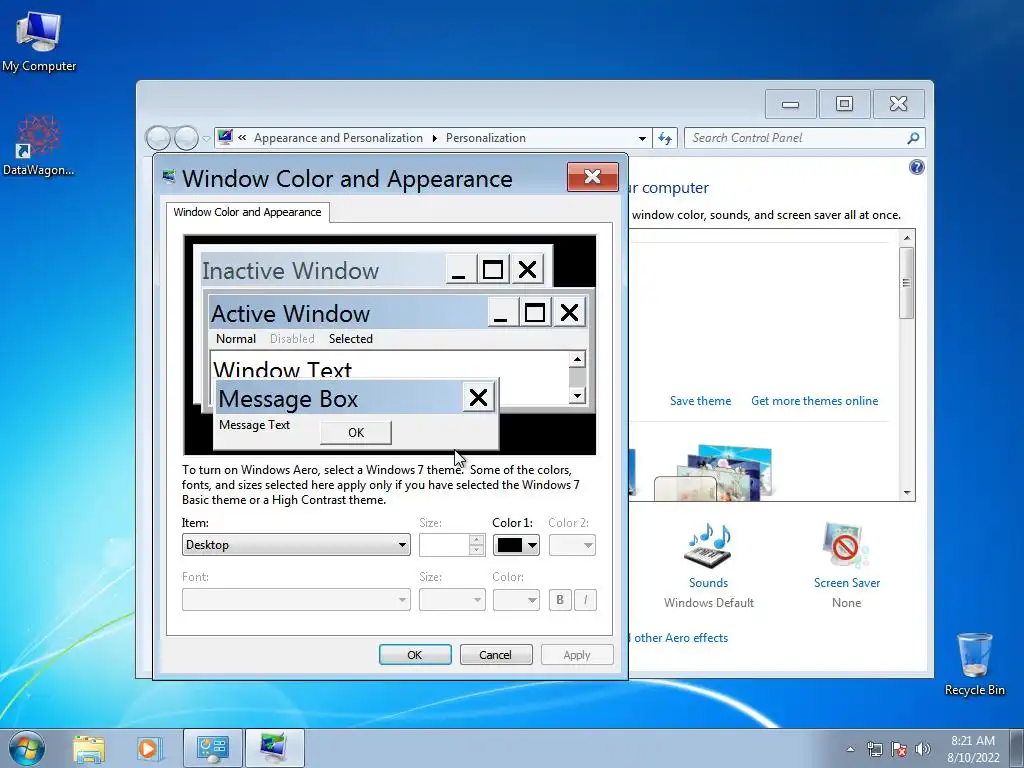
Task: Click the Windows Start orb
Action: [x=27, y=748]
